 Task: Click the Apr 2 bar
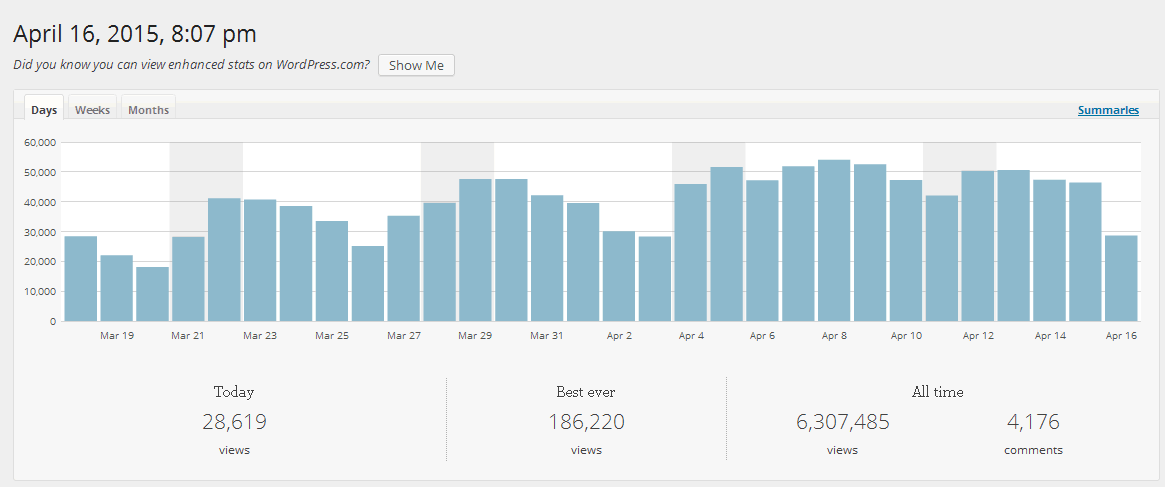coord(619,276)
